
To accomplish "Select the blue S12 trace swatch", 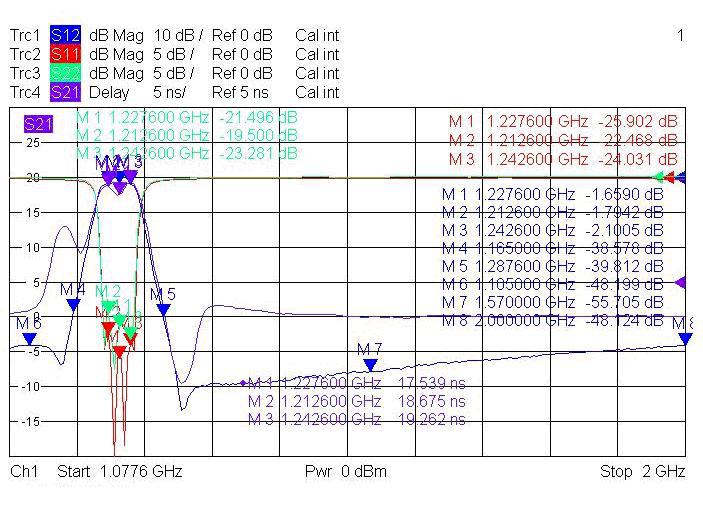I will point(65,35).
